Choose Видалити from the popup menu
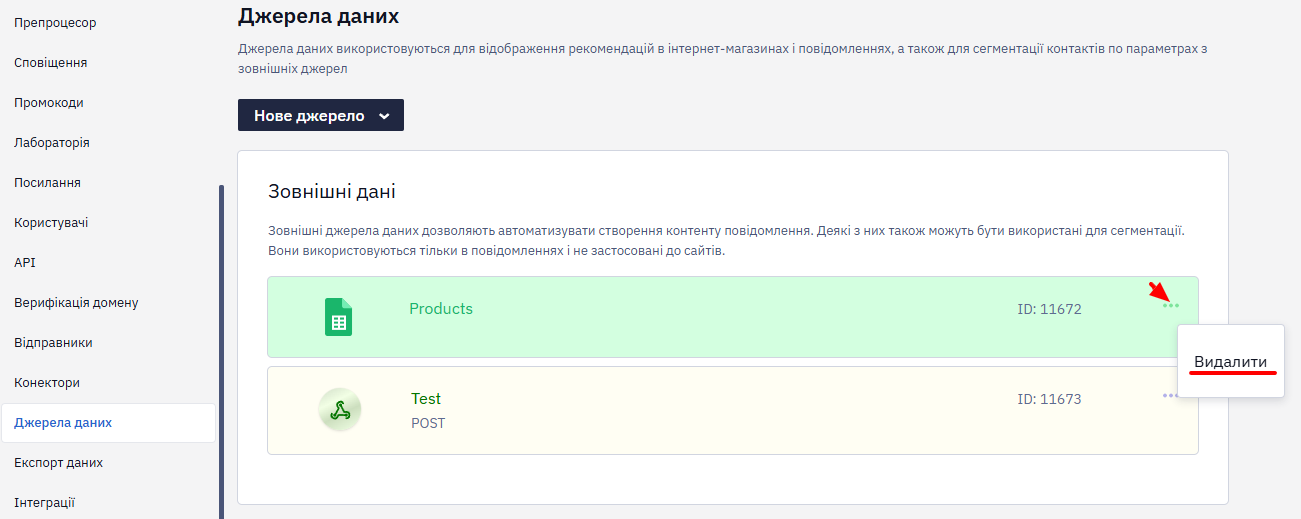 (1231, 362)
